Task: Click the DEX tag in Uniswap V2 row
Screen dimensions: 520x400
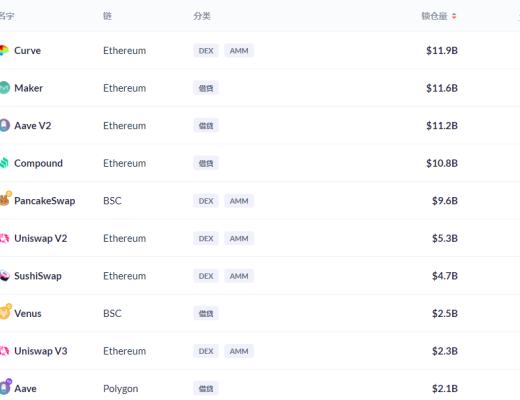Action: 206,238
